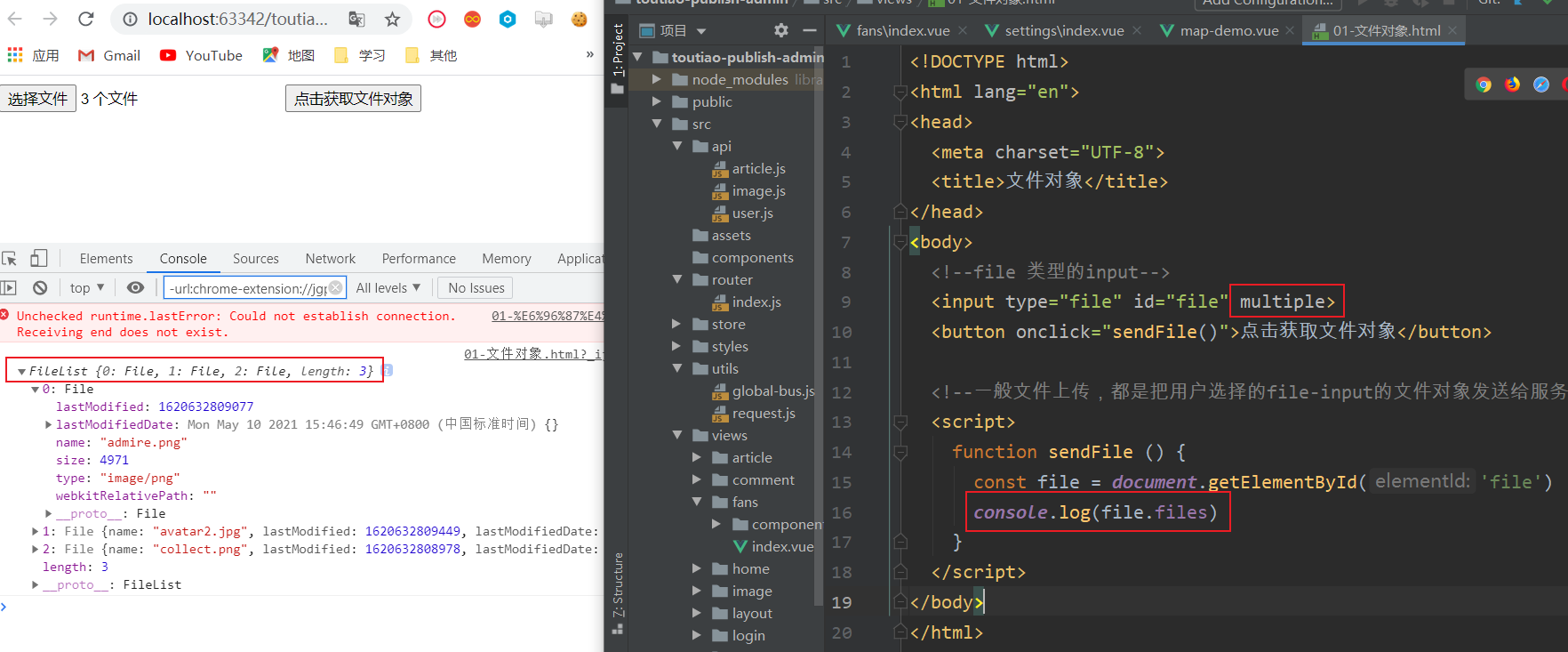Click the browser forward arrow
Viewport: 1568px width, 652px height.
pos(51,19)
